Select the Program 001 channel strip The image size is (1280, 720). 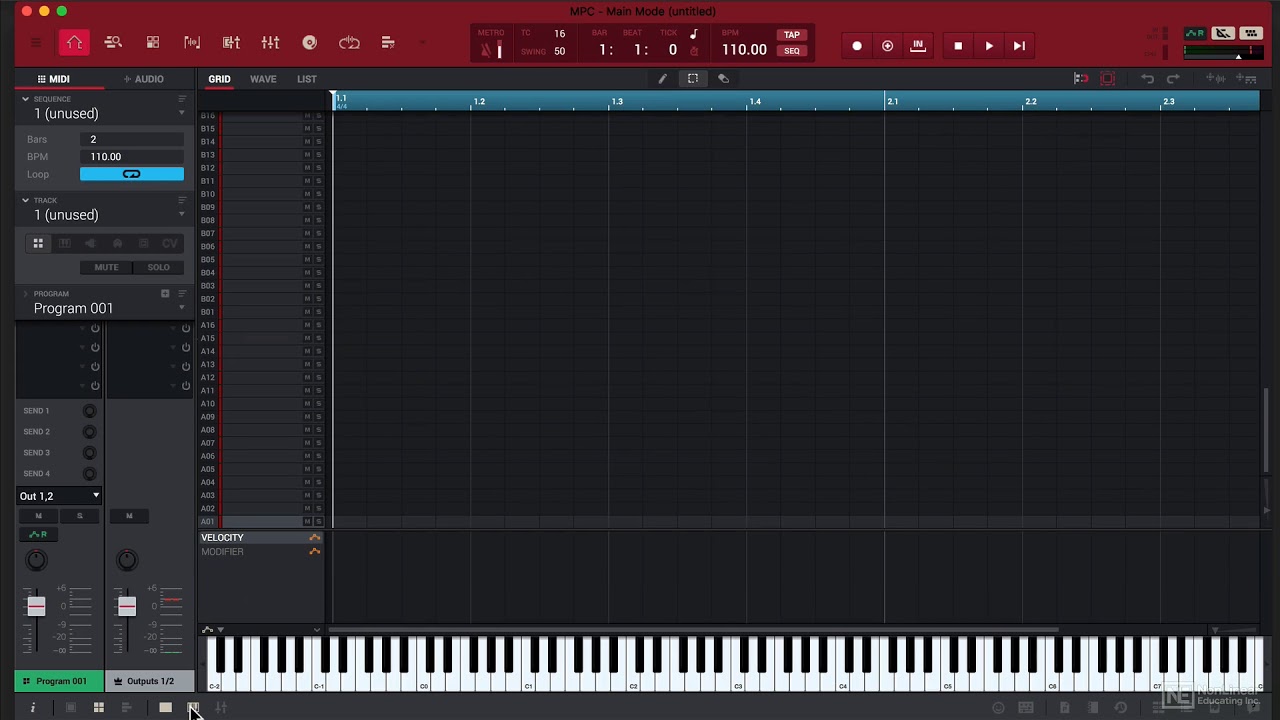tap(59, 681)
